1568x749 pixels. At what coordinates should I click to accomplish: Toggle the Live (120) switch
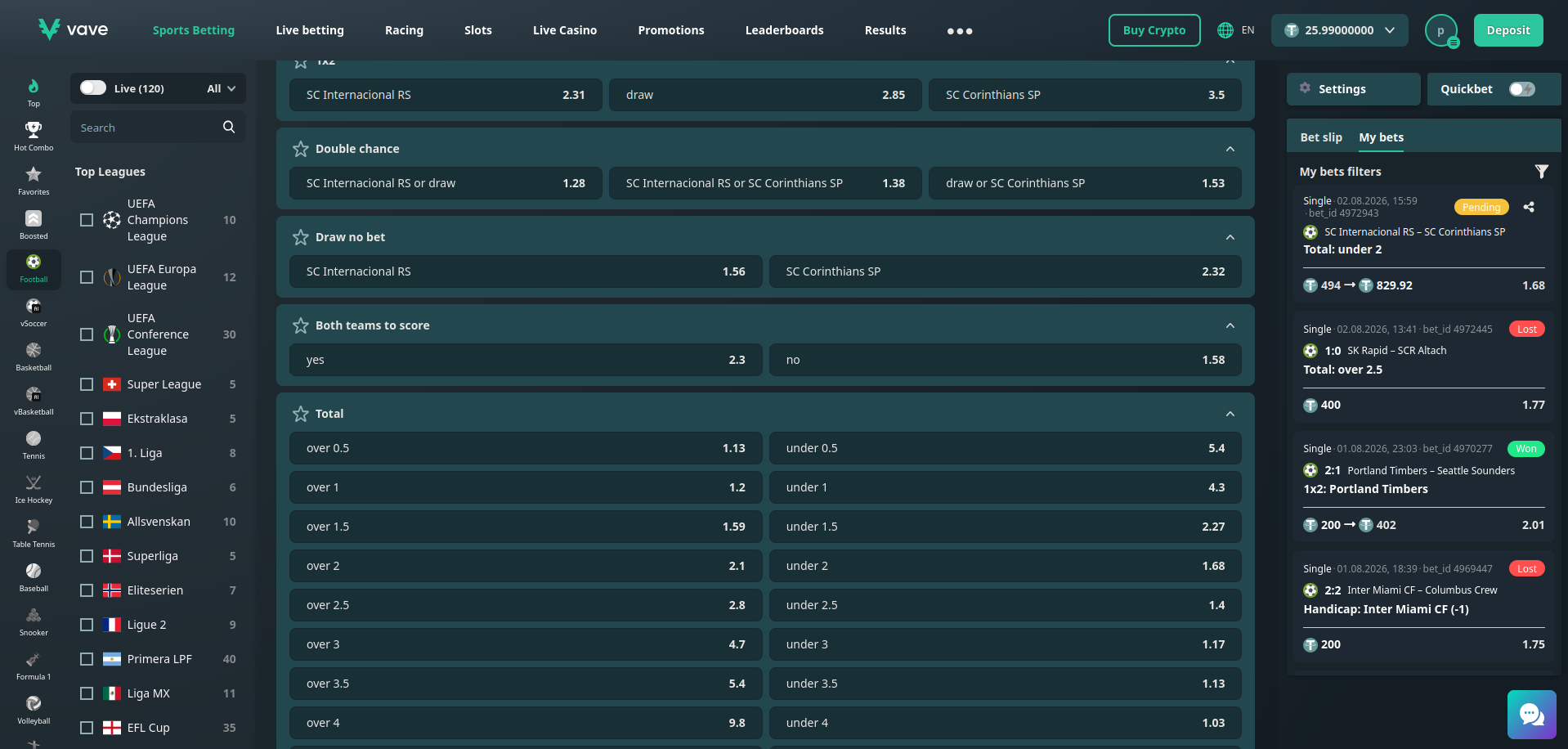point(93,87)
